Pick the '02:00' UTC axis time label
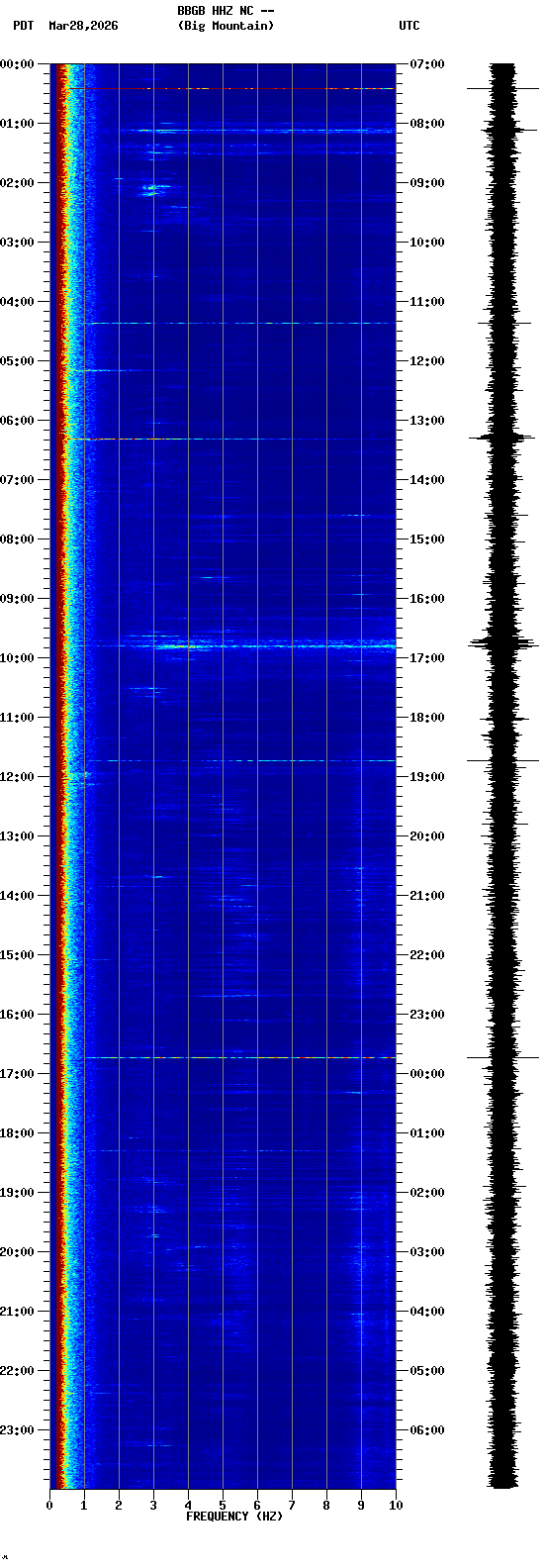The image size is (546, 1568). [426, 1193]
